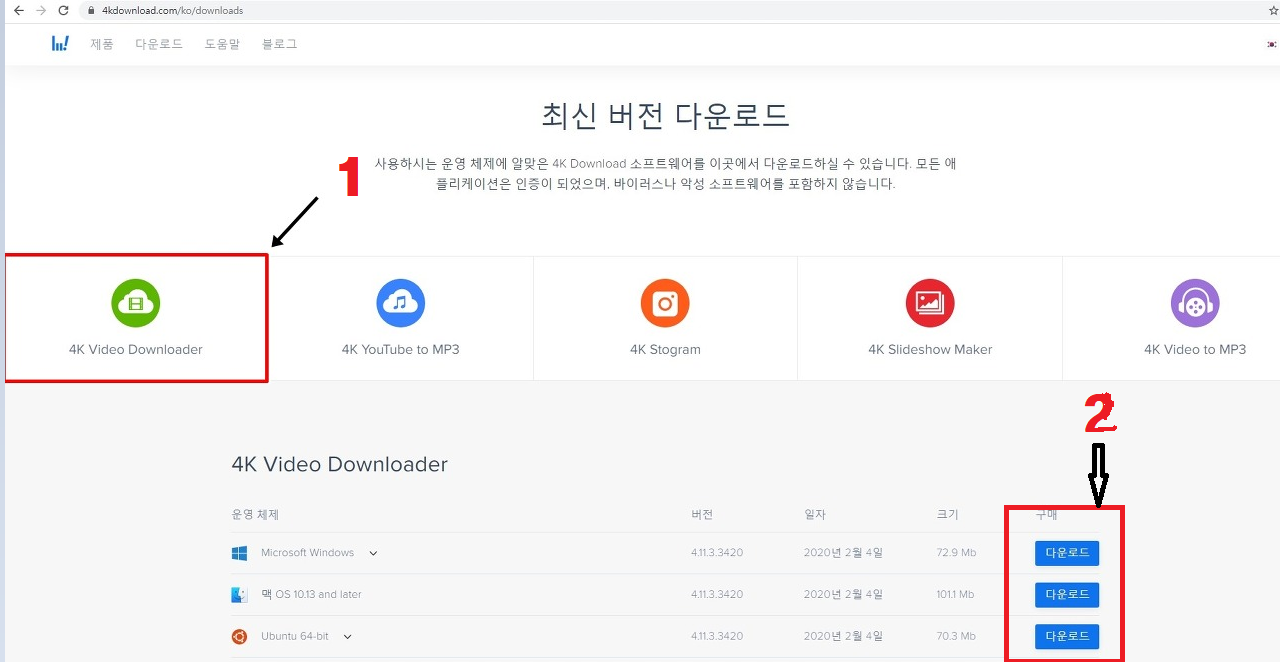Screen dimensions: 1280x662
Task: Click the Ubuntu row date 2020년 2월 4일
Action: [x=843, y=636]
